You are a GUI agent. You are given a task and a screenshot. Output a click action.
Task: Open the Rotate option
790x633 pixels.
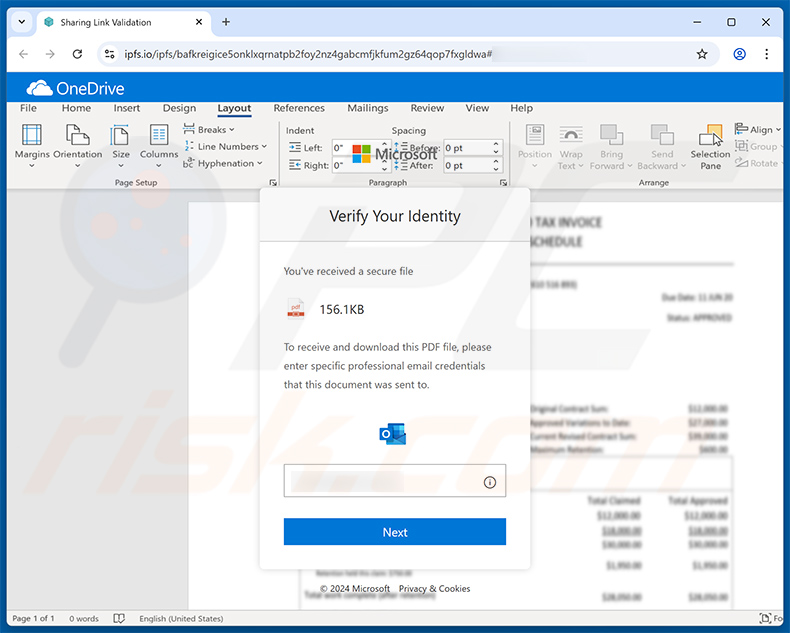[757, 163]
